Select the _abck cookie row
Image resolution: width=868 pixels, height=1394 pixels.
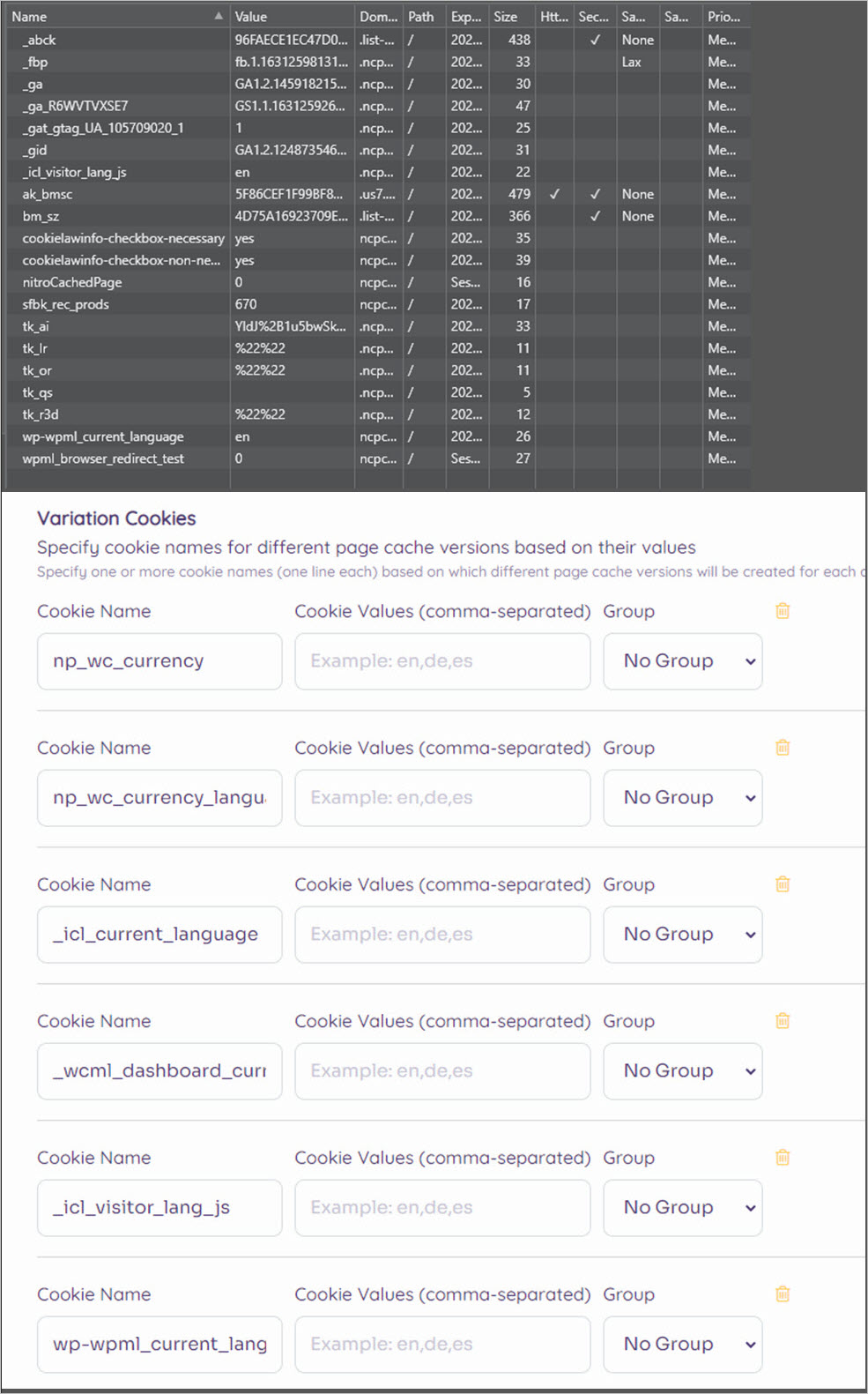[379, 40]
